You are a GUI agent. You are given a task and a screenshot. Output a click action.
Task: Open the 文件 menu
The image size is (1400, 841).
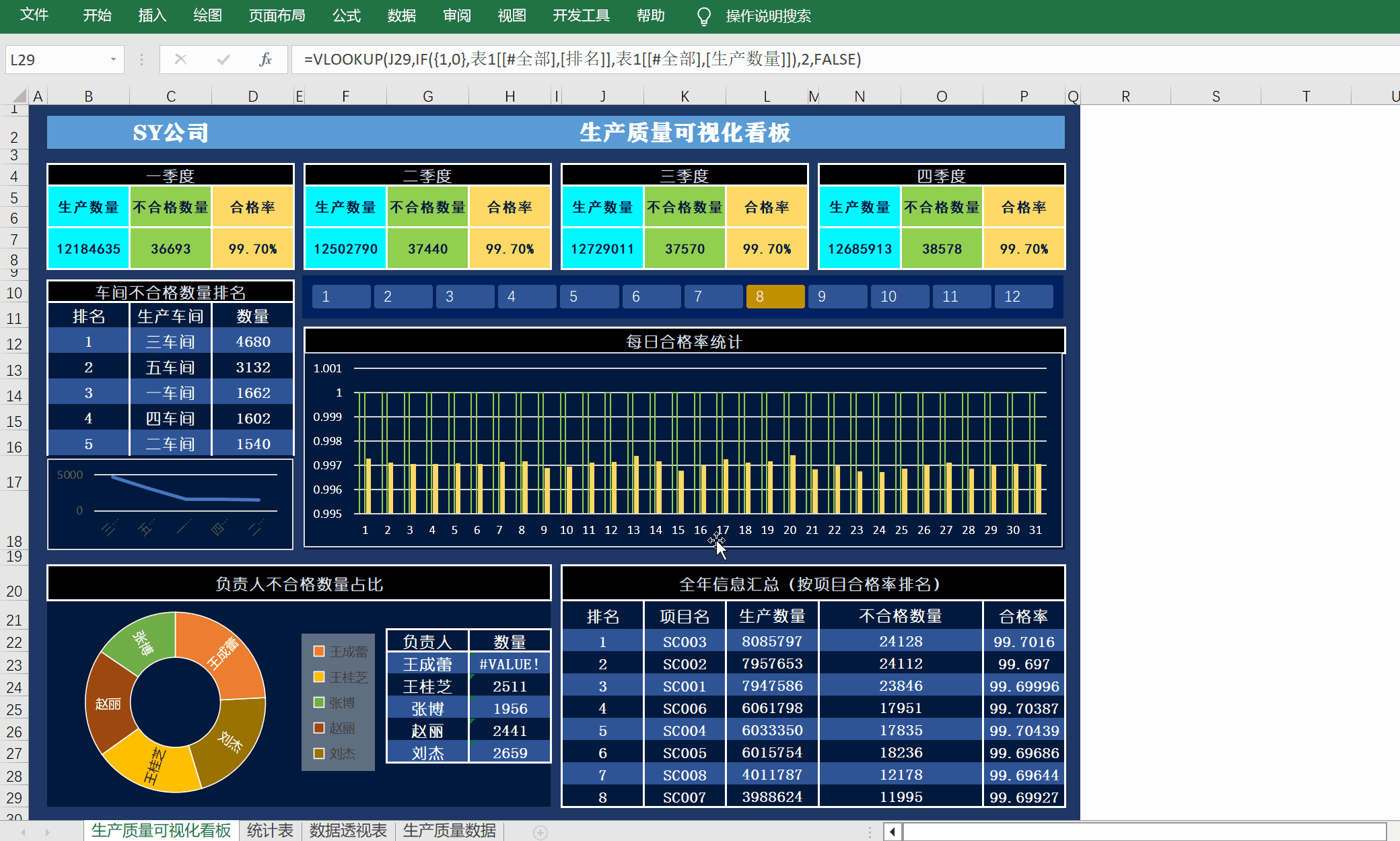[x=34, y=15]
